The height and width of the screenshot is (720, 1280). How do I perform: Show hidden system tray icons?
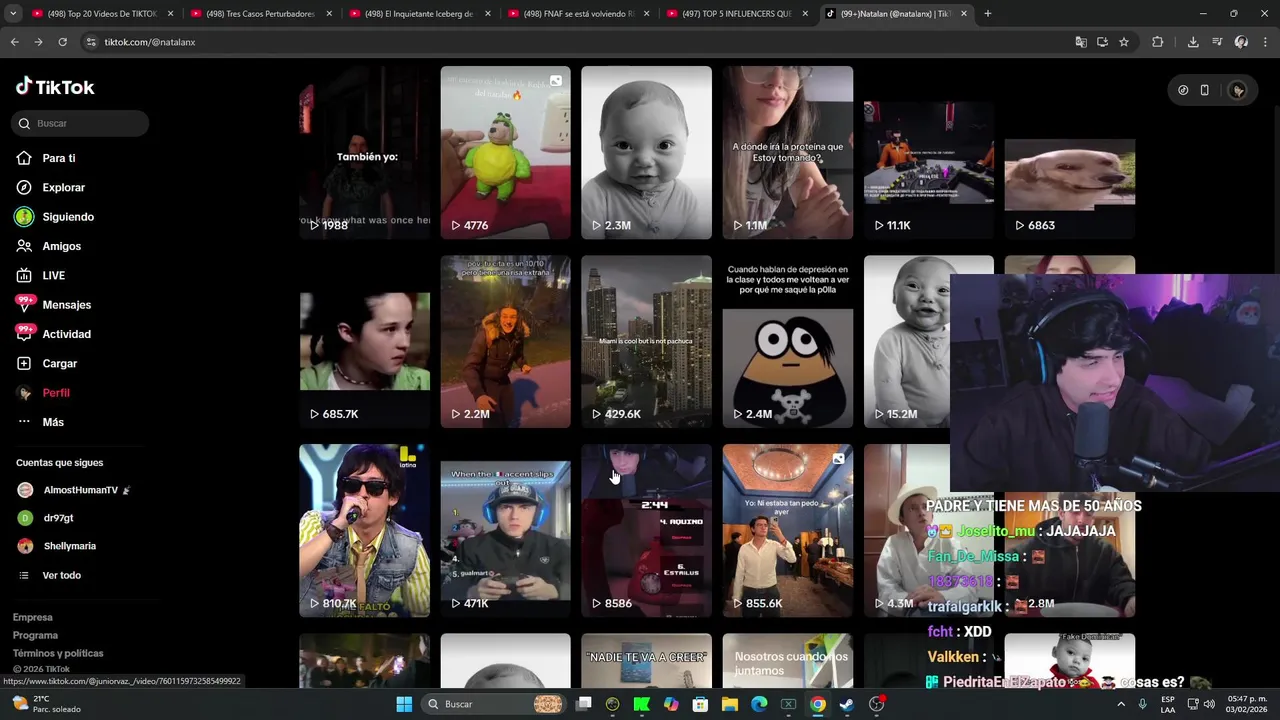click(x=1123, y=704)
